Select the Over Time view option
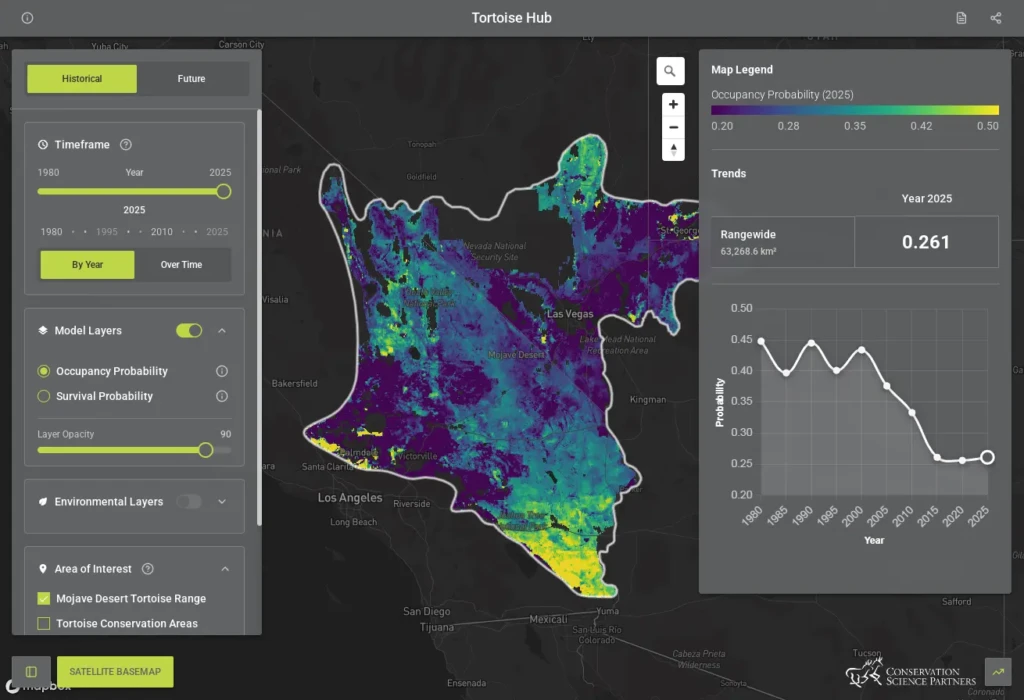1024x700 pixels. tap(182, 265)
